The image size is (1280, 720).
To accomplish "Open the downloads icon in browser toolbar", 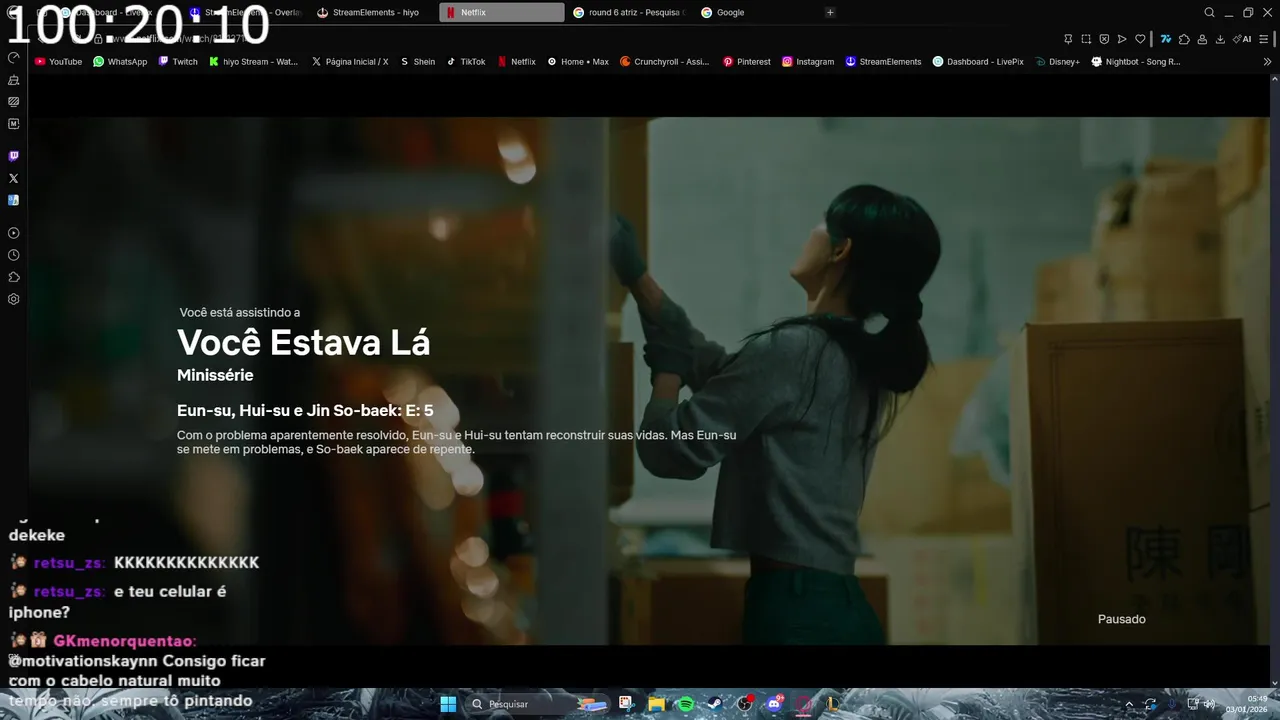I will point(1220,39).
